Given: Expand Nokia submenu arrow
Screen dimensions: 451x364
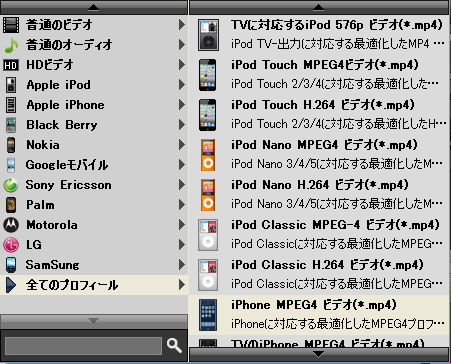Looking at the screenshot, I should pyautogui.click(x=182, y=145).
